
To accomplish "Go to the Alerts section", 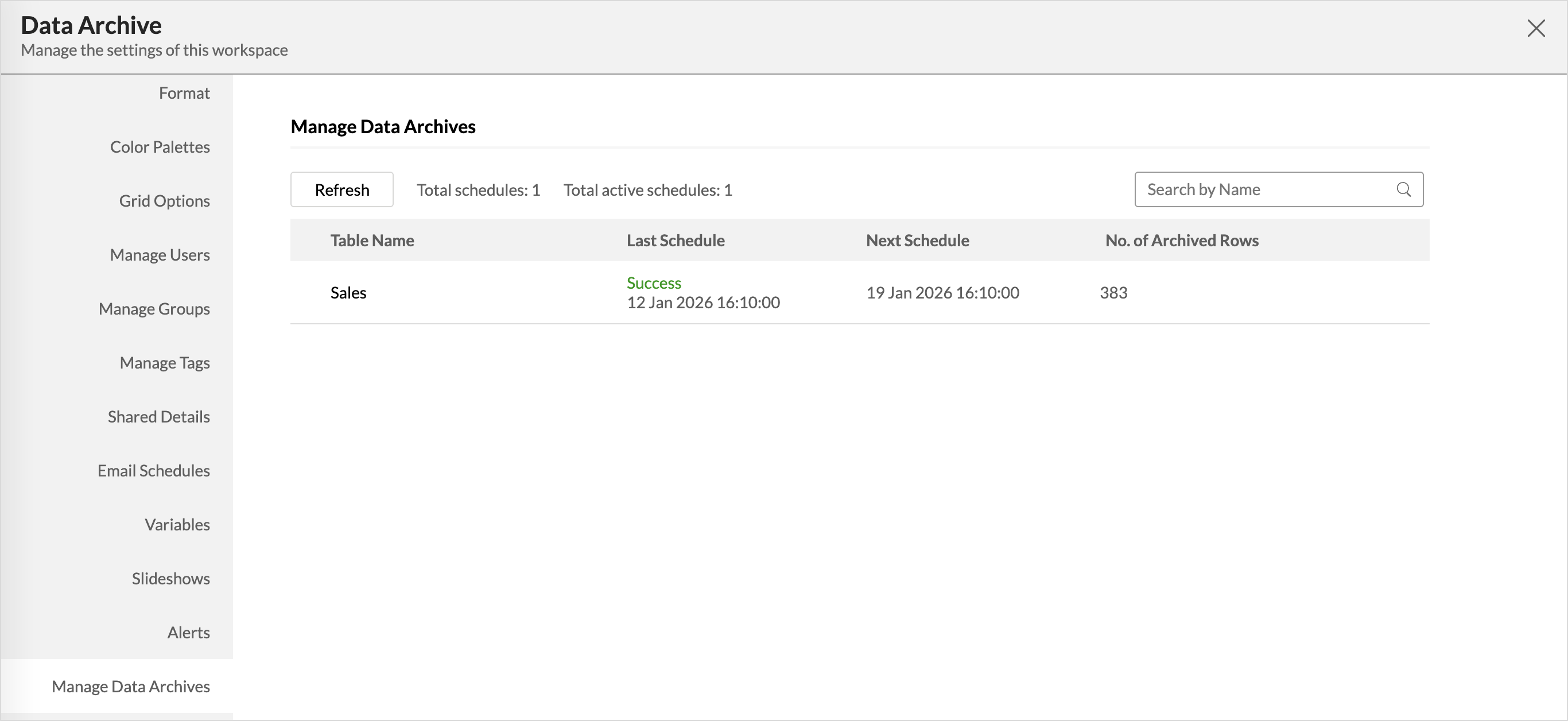I will [188, 633].
